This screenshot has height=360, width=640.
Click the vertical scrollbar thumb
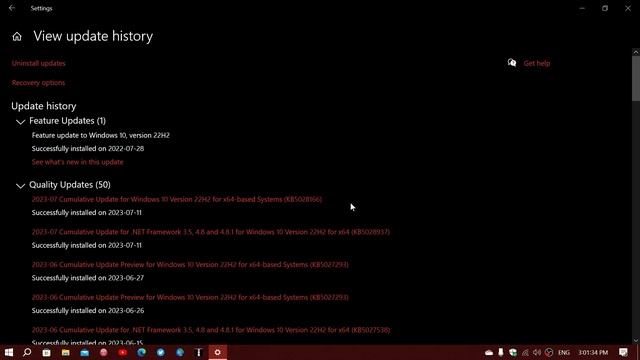coord(636,78)
